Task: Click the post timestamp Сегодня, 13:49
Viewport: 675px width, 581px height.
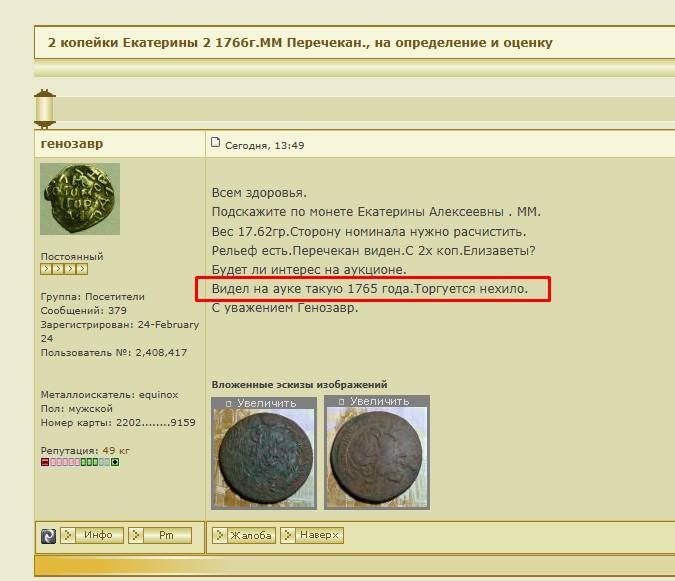Action: pyautogui.click(x=265, y=145)
